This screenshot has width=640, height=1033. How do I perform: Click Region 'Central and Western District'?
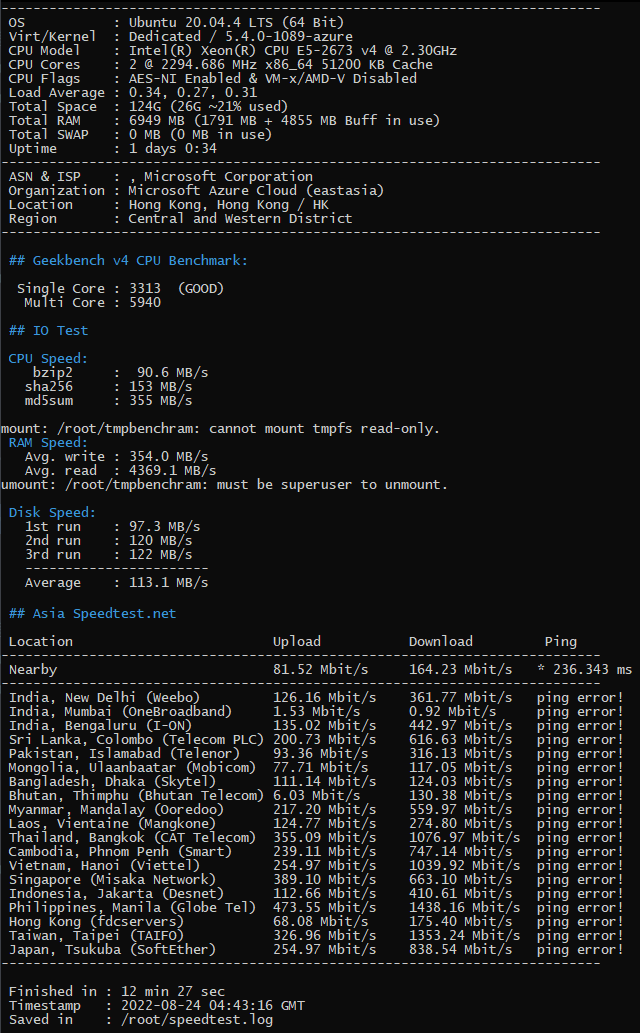(x=240, y=219)
